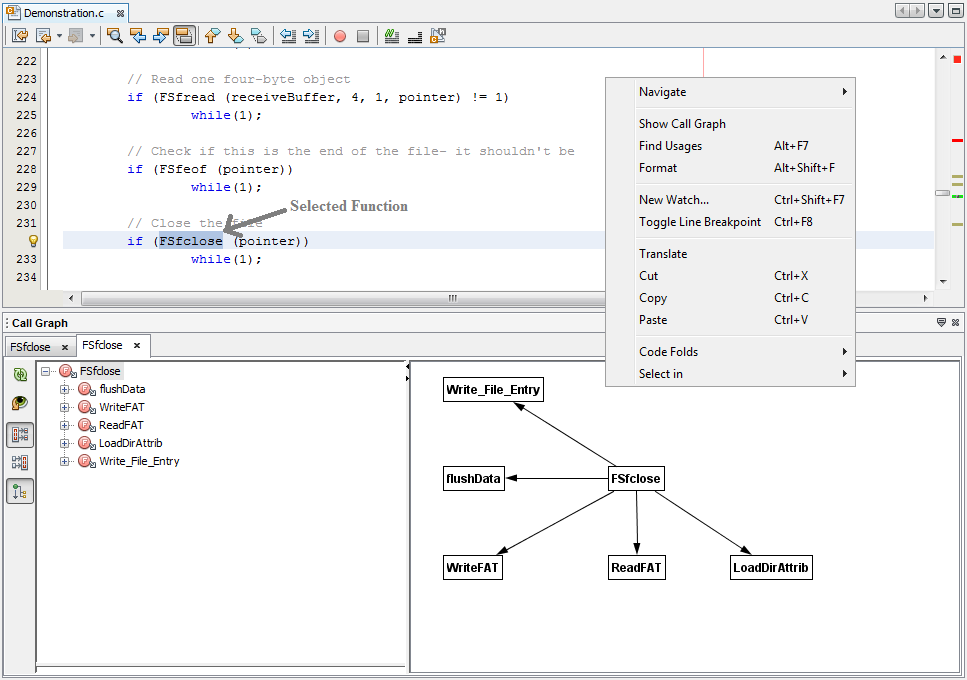Click the LoadDirAttrib node in the graph

tap(770, 568)
